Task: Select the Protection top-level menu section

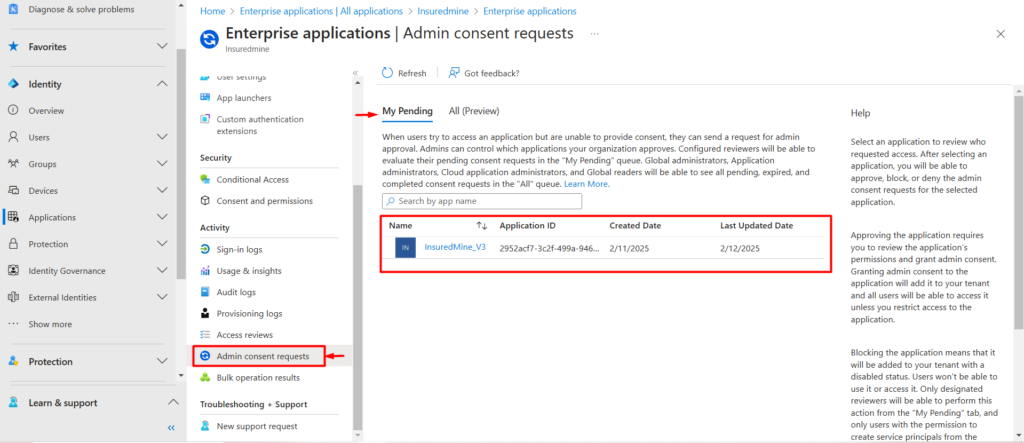Action: [50, 361]
